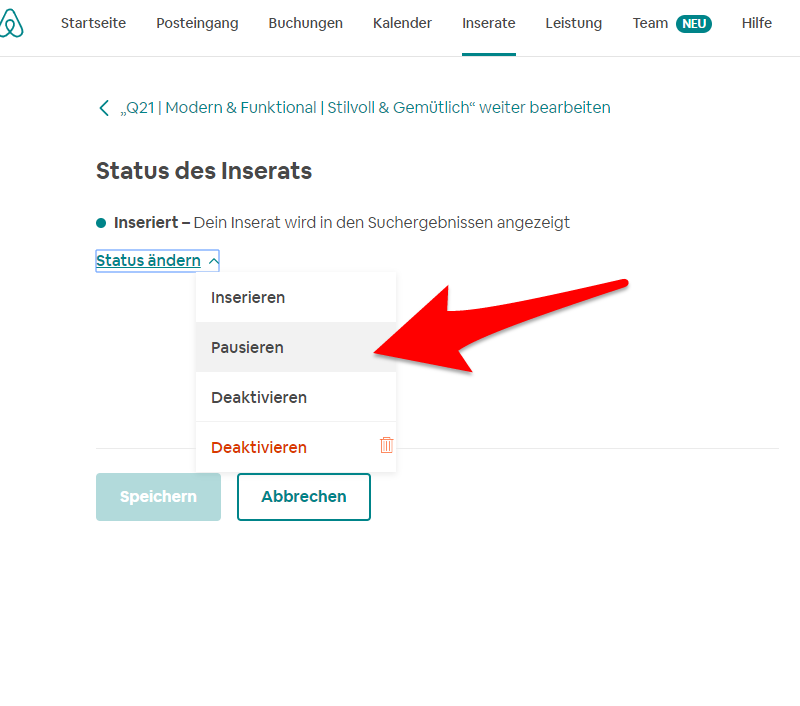
Task: Click the Speichern button
Action: (158, 497)
